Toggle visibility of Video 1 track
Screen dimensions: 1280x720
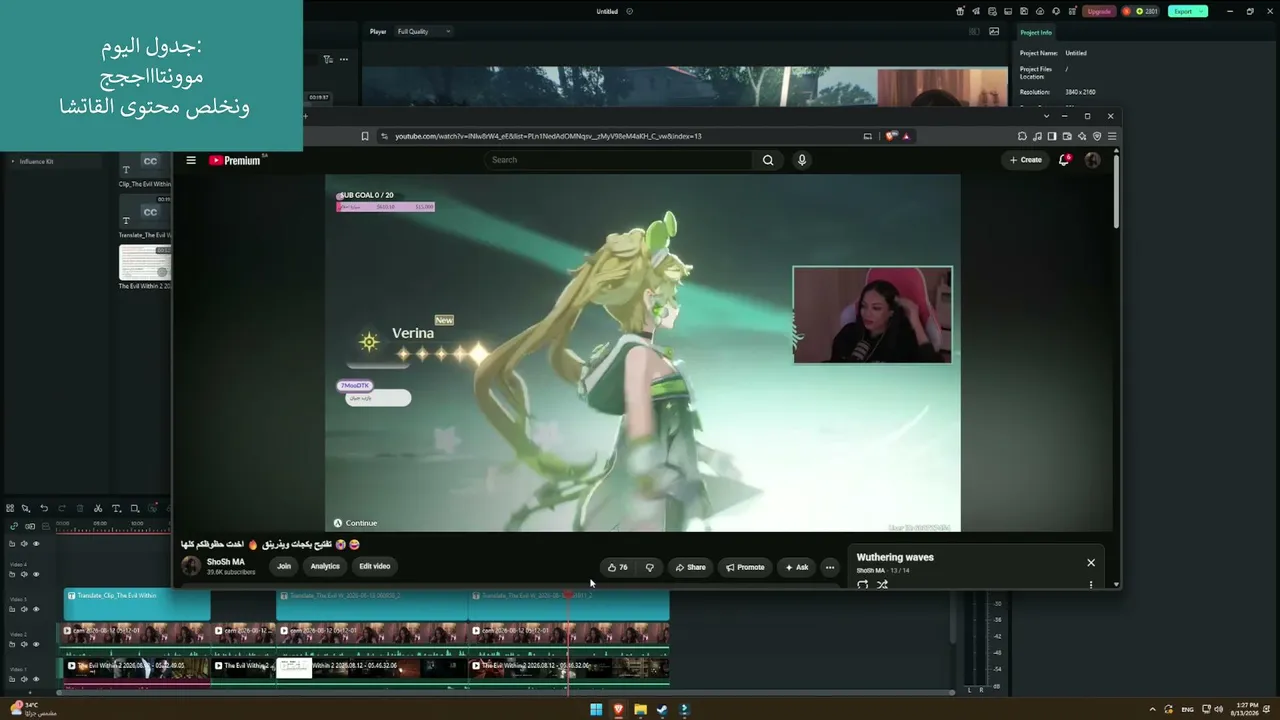pos(36,679)
